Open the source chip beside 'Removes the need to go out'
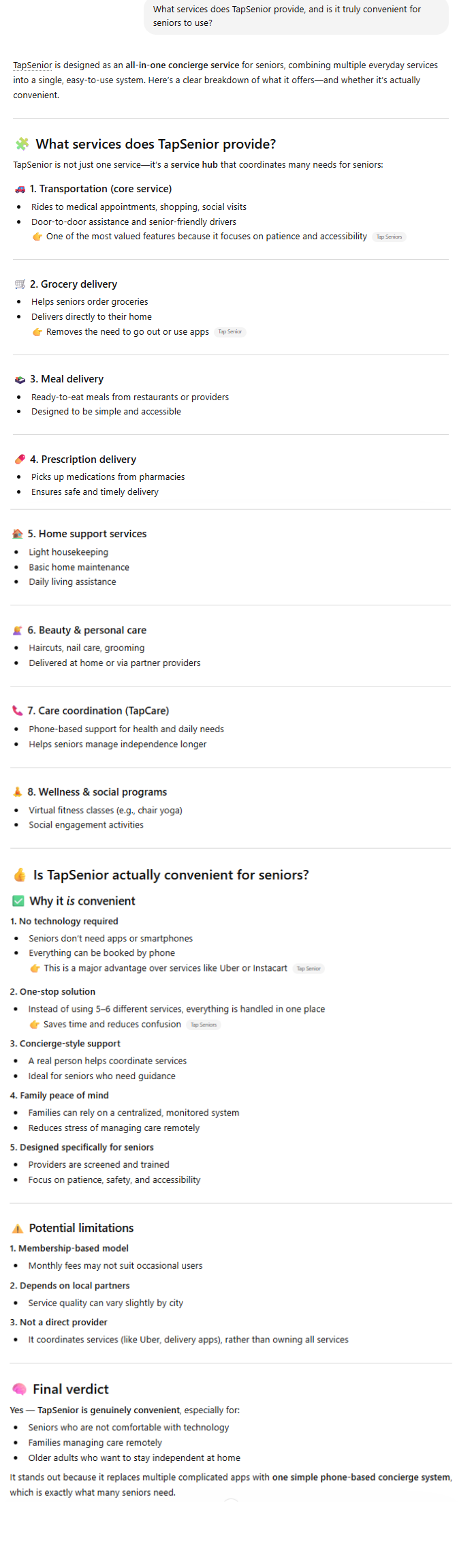 (230, 332)
